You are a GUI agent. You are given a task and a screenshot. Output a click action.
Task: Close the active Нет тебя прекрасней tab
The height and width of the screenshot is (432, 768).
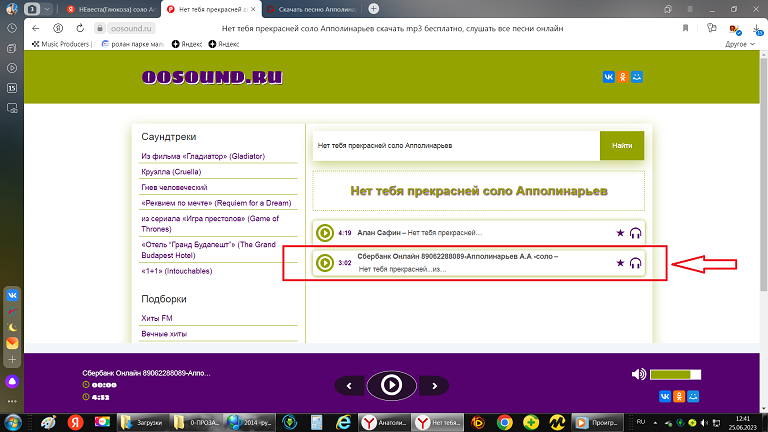pos(253,9)
